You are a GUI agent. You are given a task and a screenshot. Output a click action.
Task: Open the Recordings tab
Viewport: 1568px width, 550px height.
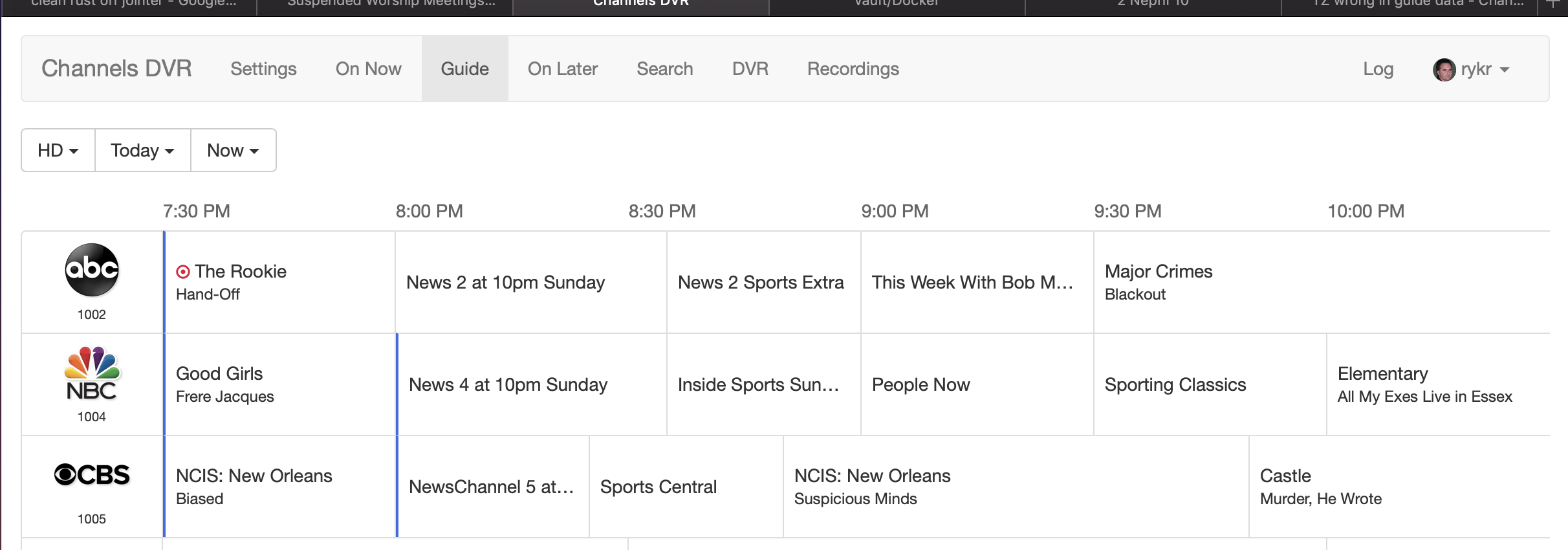[853, 69]
